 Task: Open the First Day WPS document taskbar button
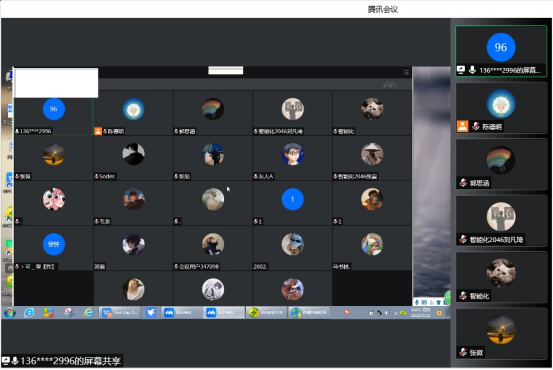tap(120, 313)
